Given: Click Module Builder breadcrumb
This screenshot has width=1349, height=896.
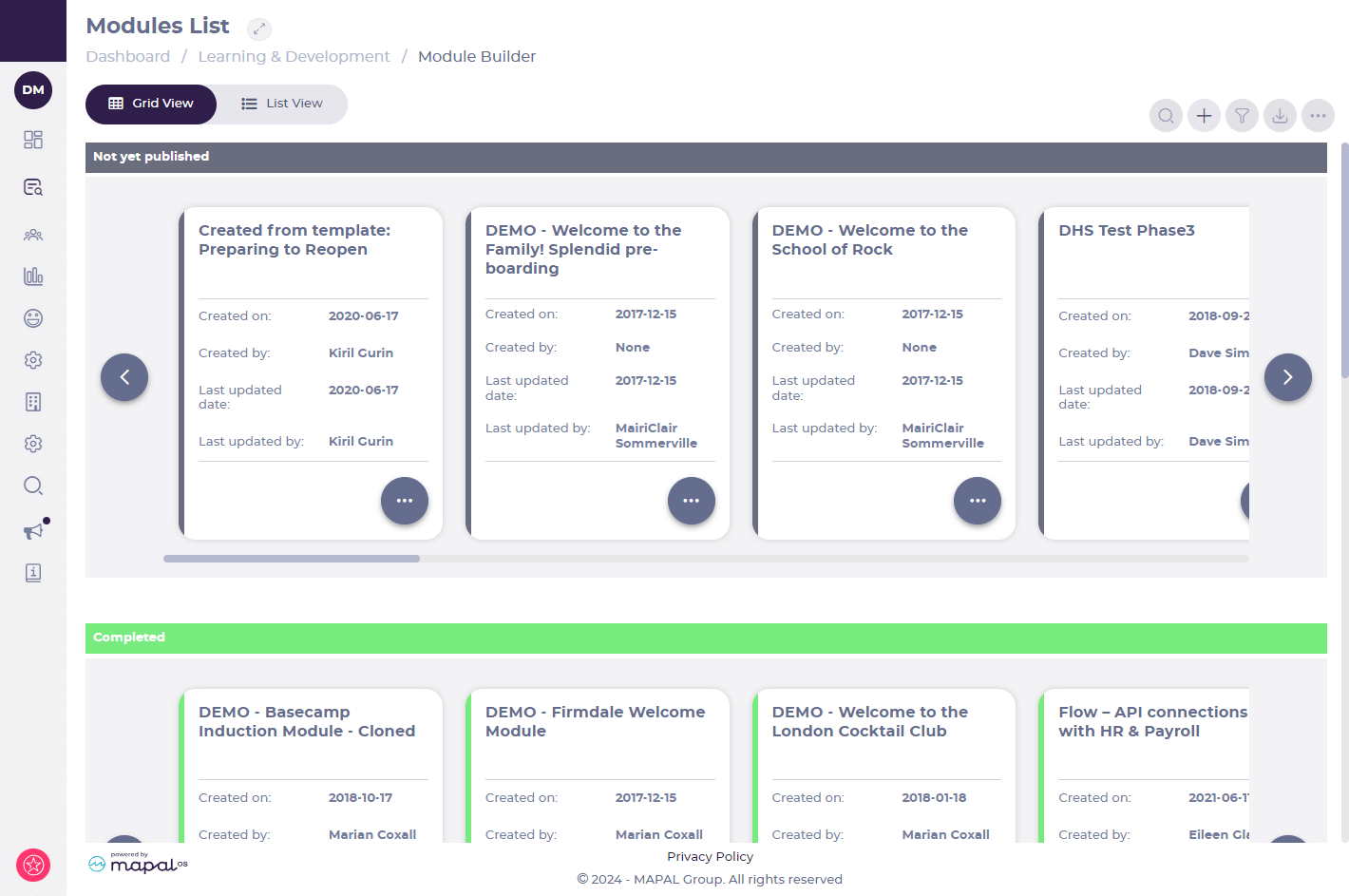Looking at the screenshot, I should [x=477, y=56].
